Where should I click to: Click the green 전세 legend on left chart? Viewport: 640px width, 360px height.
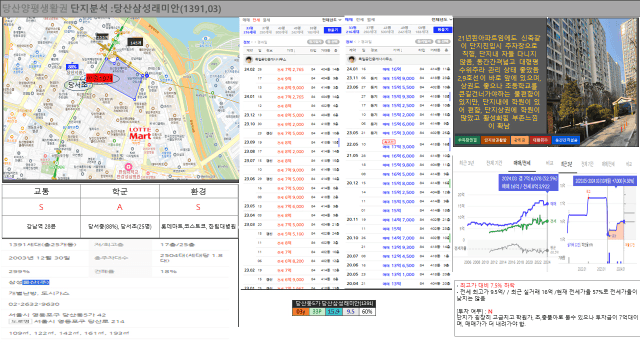tap(553, 221)
